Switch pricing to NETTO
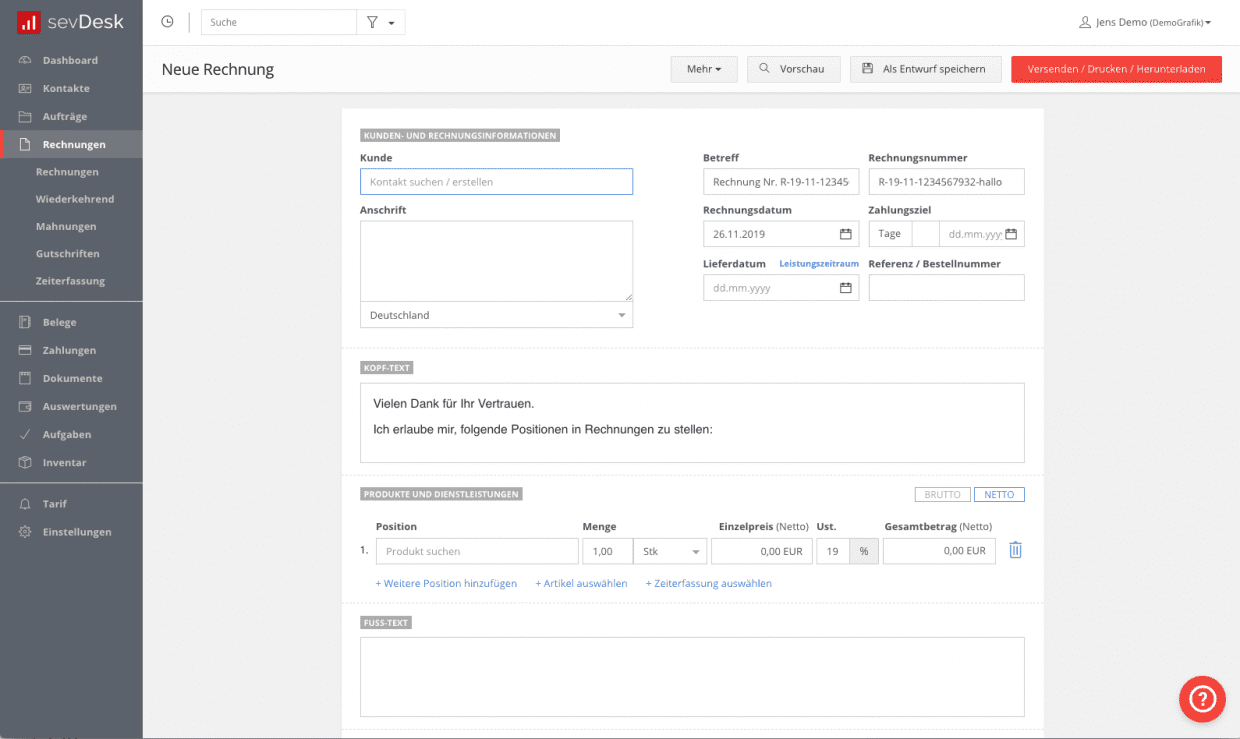 pos(999,495)
